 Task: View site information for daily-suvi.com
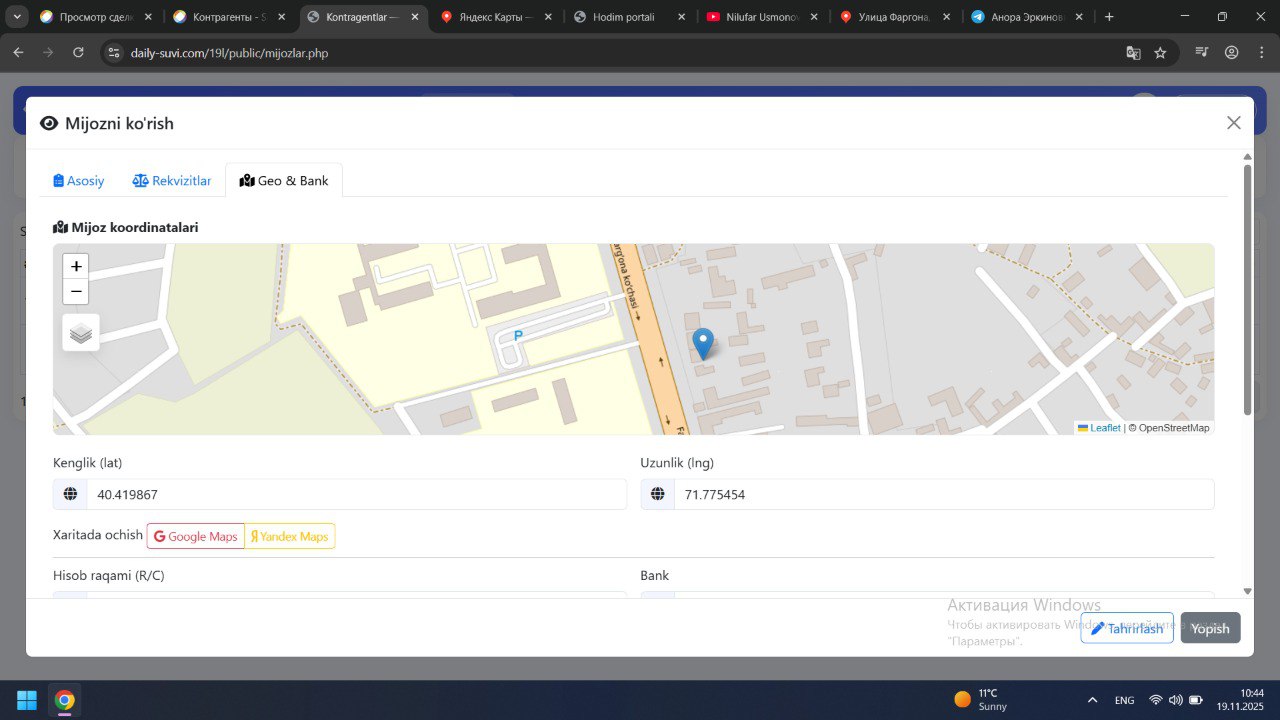click(114, 52)
